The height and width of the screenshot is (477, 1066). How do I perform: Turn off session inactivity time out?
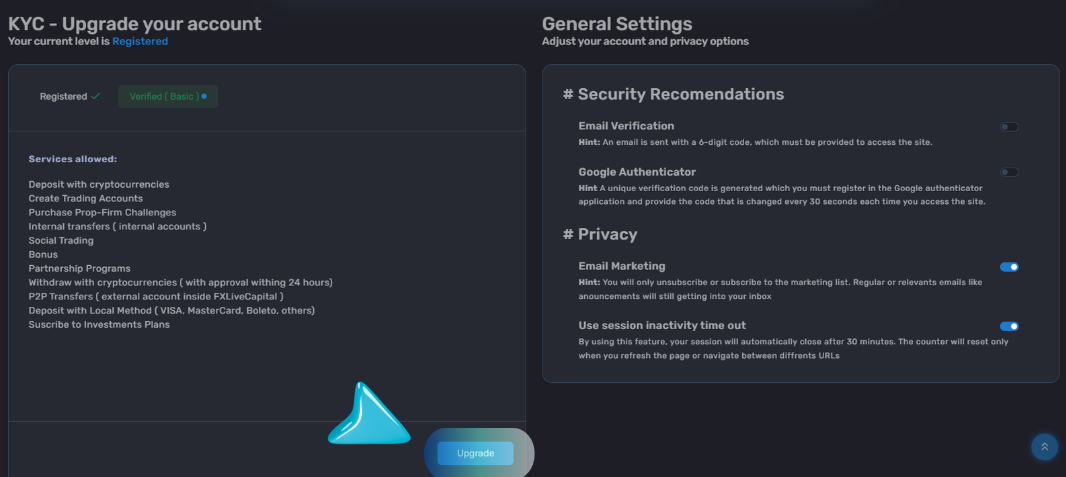click(x=1009, y=326)
